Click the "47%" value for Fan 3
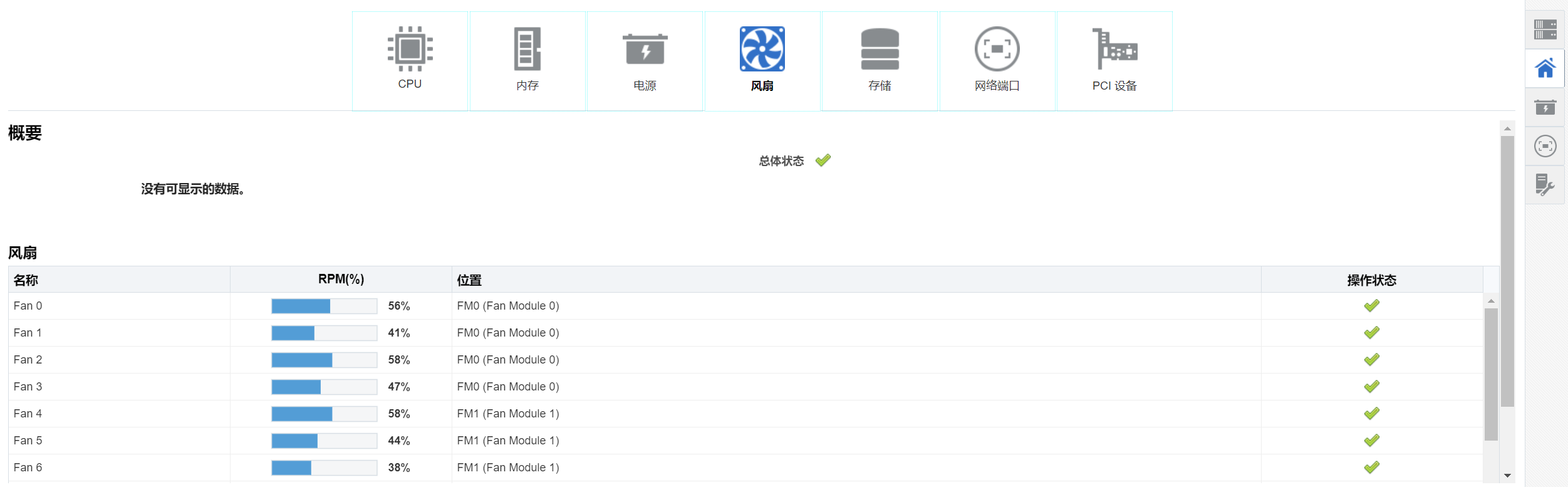The width and height of the screenshot is (1568, 487). (399, 387)
